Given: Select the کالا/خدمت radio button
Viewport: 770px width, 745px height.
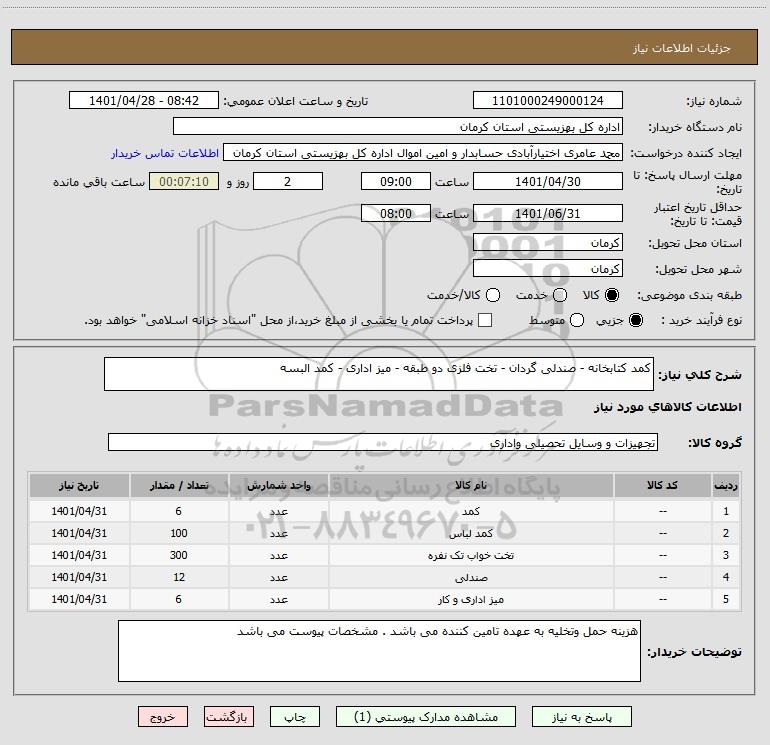Looking at the screenshot, I should tap(493, 295).
